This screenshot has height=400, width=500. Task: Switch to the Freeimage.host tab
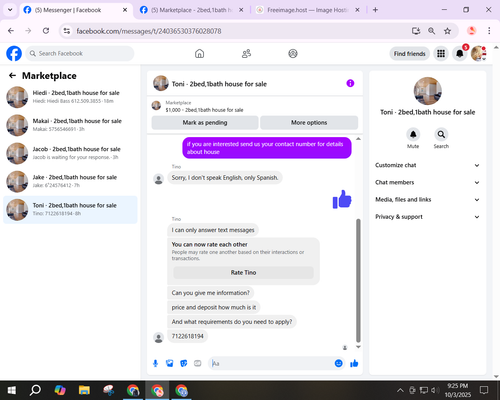click(308, 10)
